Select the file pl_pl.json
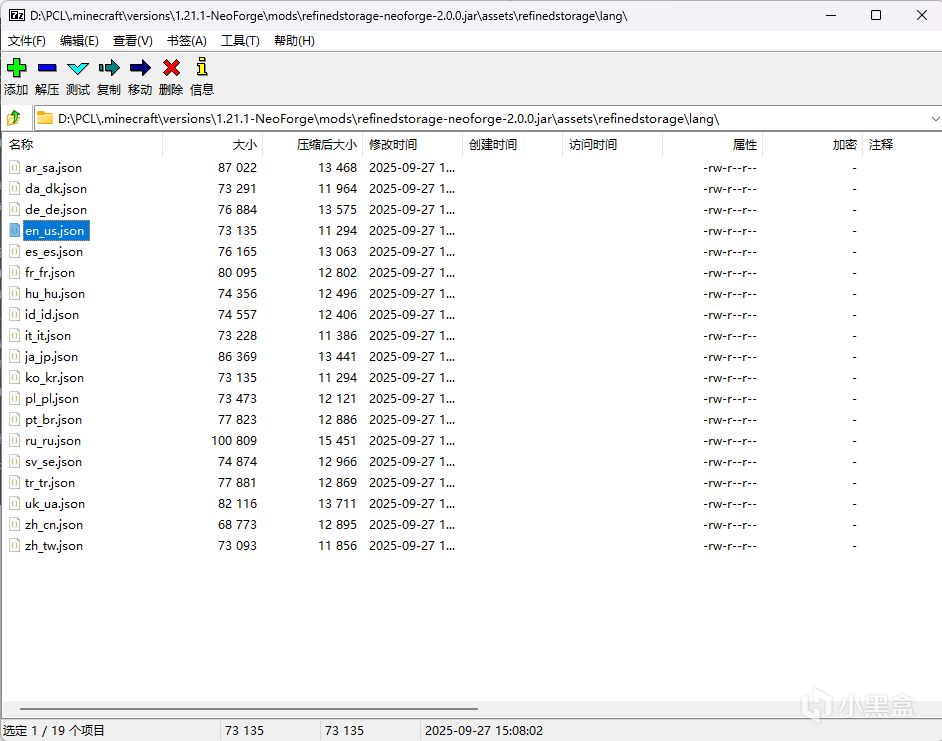The image size is (942, 741). click(52, 399)
